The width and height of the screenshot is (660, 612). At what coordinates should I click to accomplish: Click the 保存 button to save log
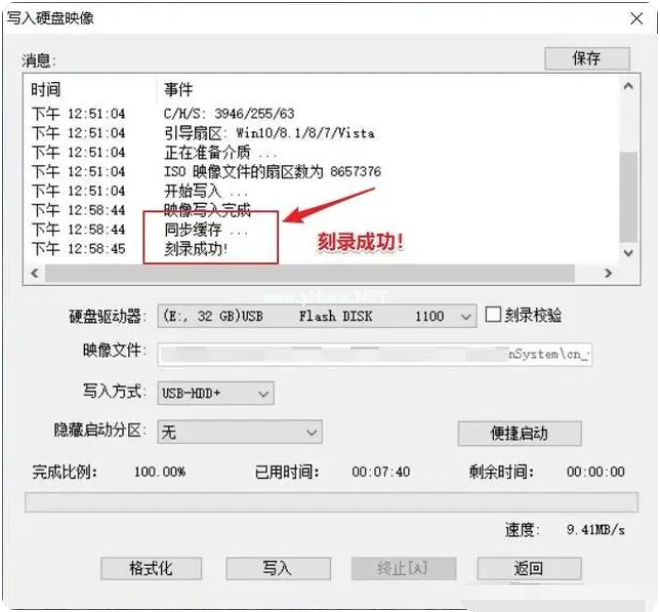click(586, 59)
